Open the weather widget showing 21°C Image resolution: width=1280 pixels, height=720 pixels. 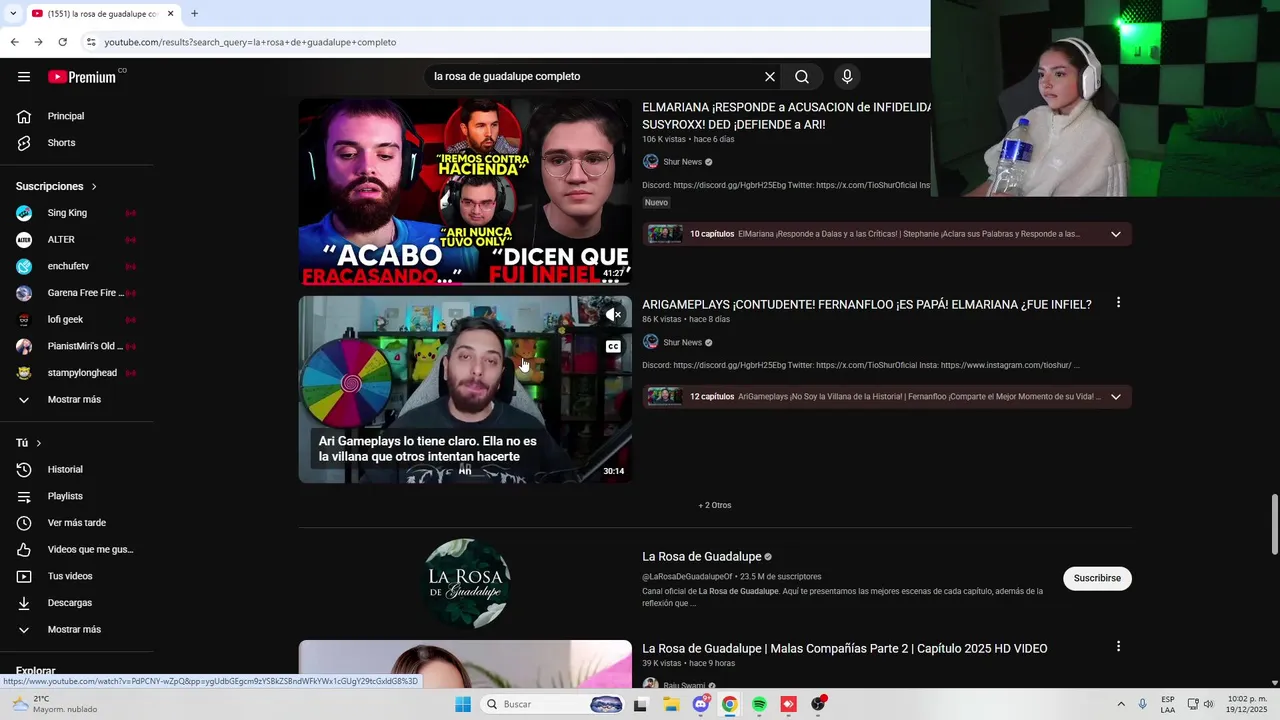click(55, 704)
